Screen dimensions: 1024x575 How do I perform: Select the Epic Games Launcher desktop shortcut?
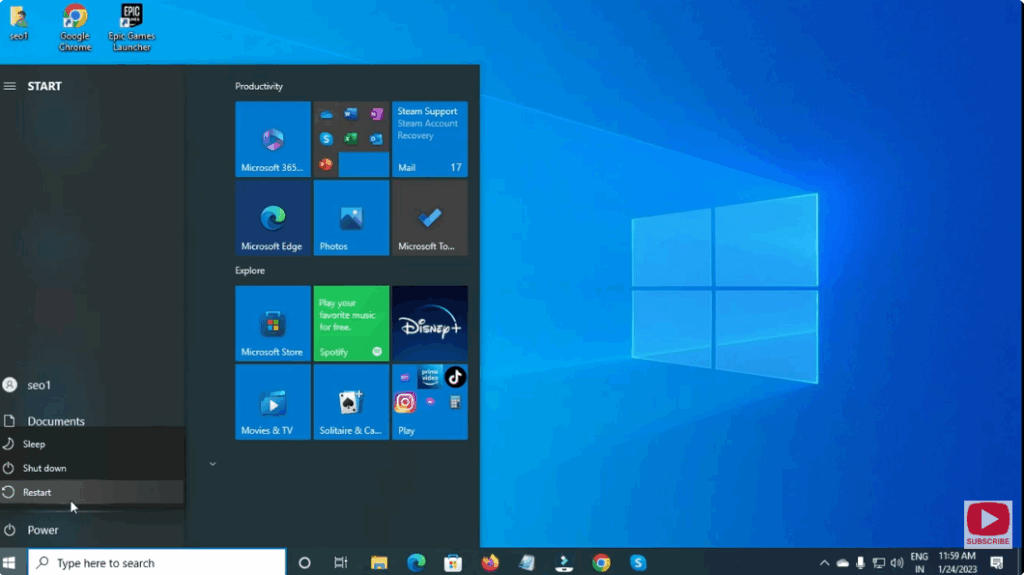(x=131, y=27)
